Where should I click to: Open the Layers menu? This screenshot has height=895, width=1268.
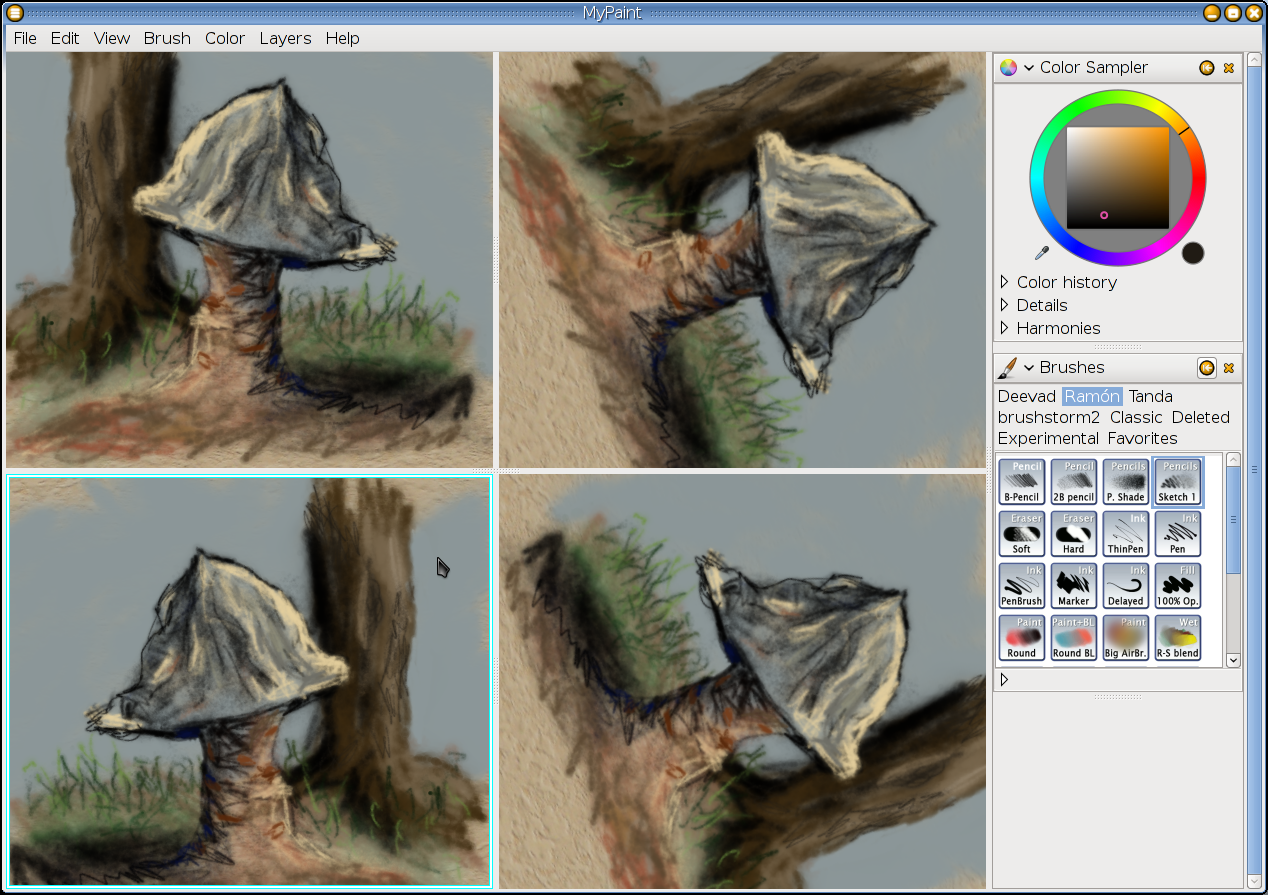tap(285, 38)
